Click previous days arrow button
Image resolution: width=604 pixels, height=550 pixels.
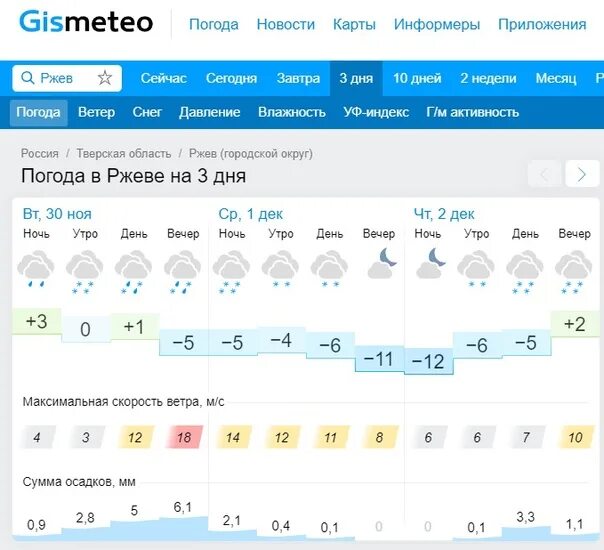tap(545, 175)
